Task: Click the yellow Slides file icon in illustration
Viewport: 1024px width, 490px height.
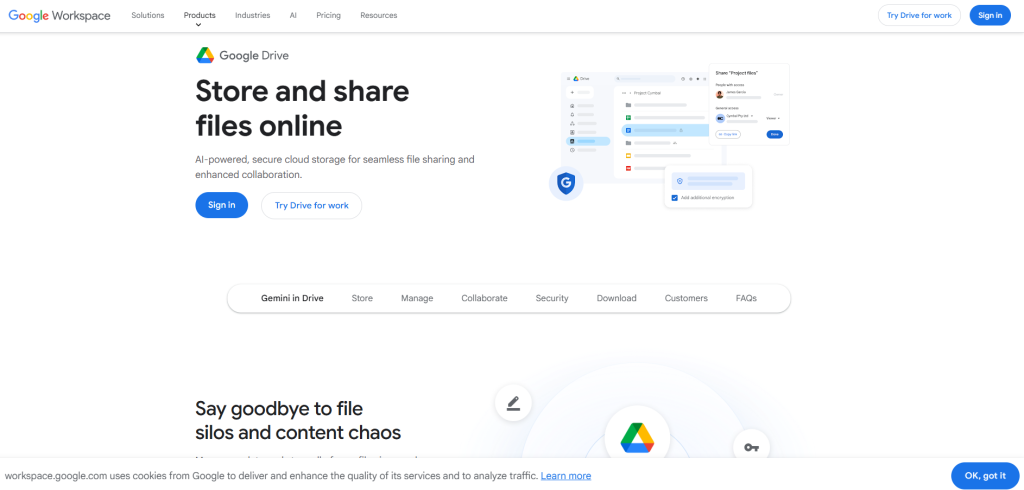Action: [628, 155]
